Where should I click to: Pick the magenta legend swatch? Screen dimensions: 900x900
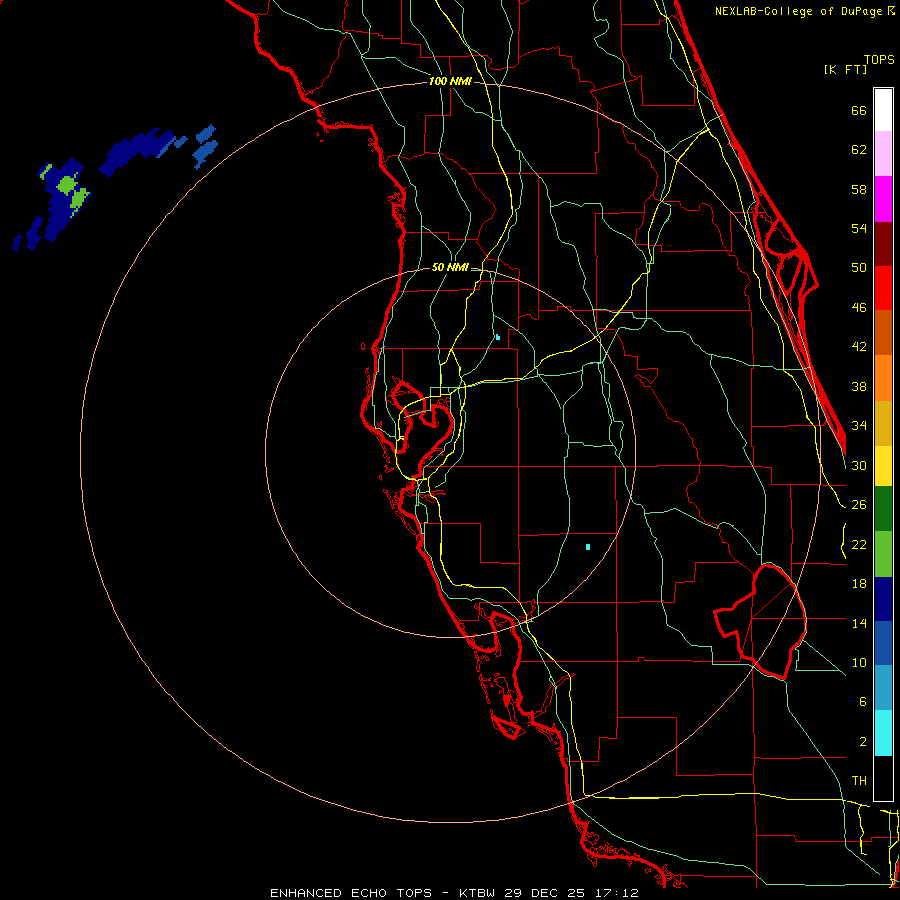[883, 199]
